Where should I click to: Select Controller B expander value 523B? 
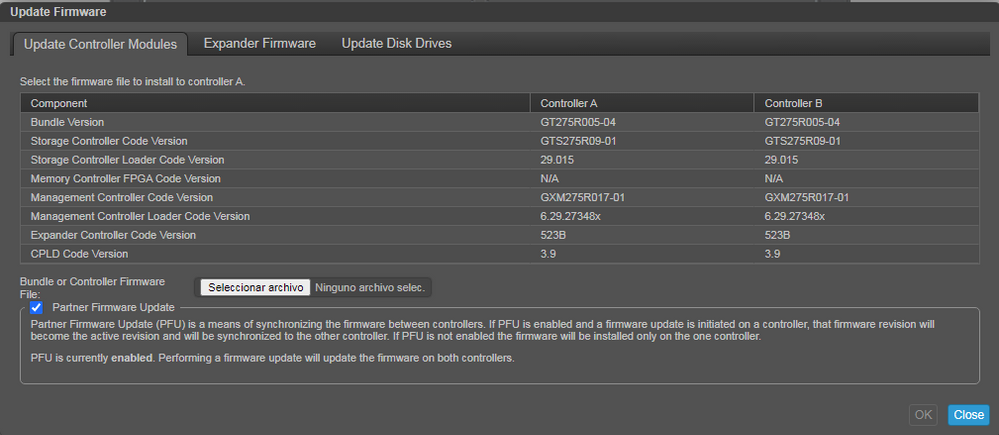[778, 235]
